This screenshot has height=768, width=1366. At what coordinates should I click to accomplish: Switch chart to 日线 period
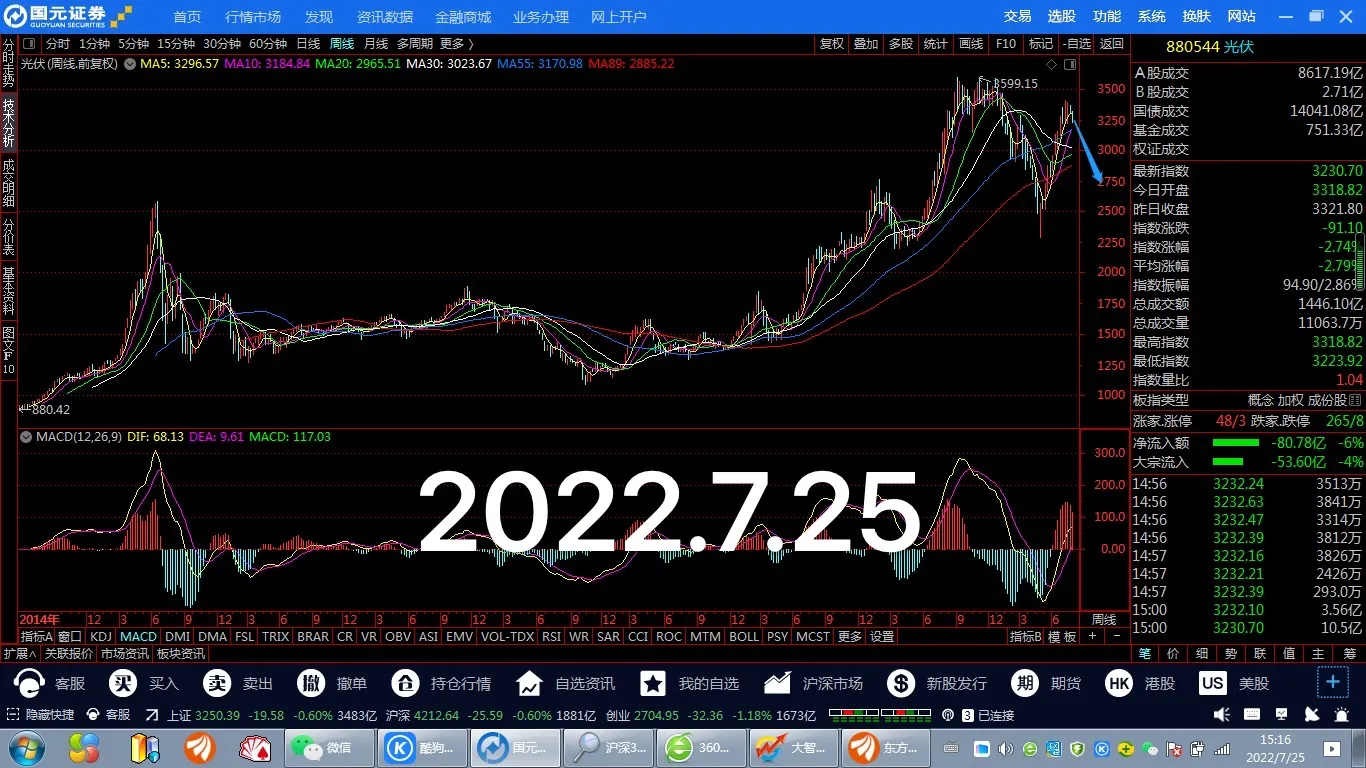pyautogui.click(x=308, y=44)
